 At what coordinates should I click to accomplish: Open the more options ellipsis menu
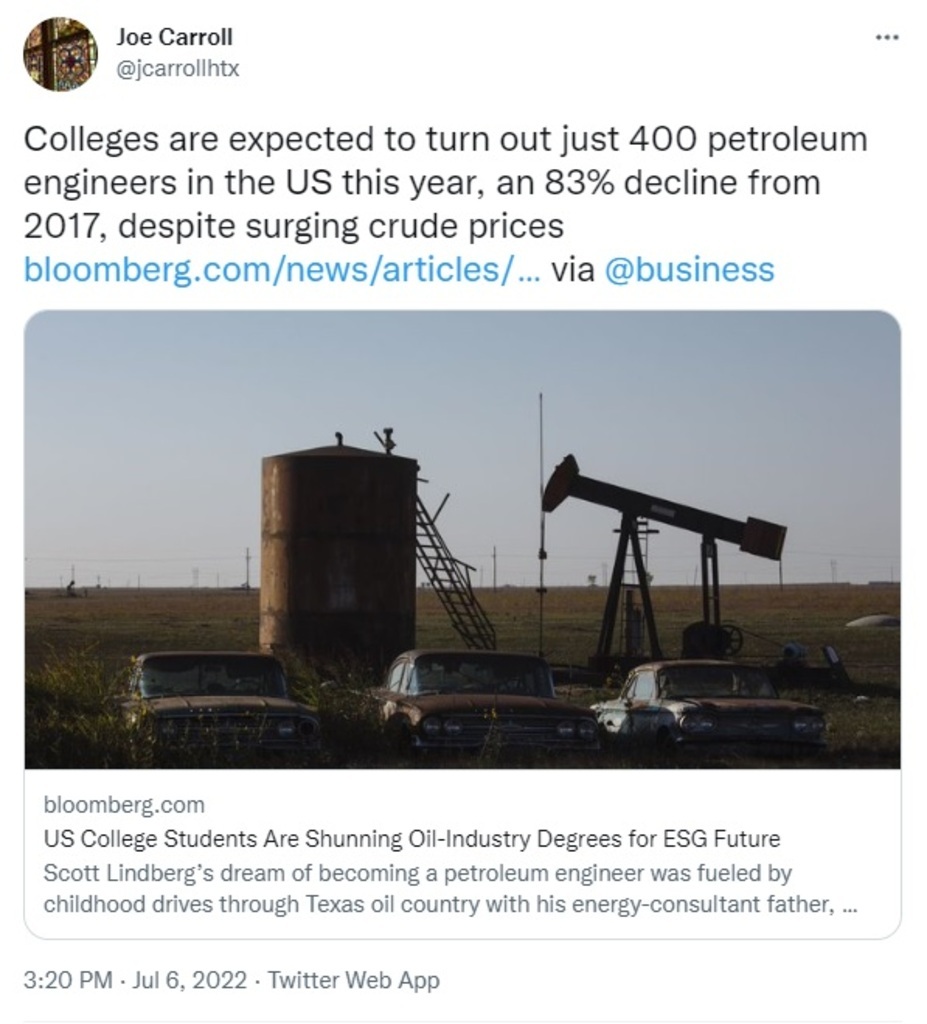coord(886,37)
